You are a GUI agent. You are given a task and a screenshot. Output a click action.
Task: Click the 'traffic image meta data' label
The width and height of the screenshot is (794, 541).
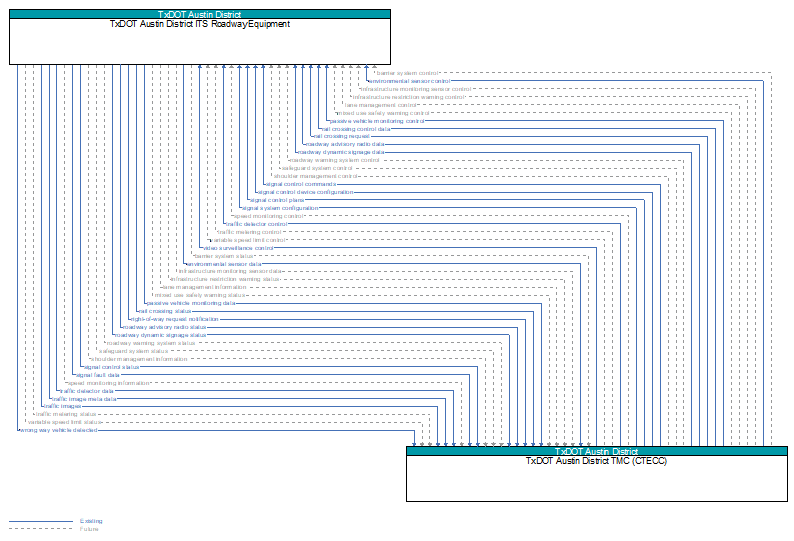pyautogui.click(x=84, y=399)
